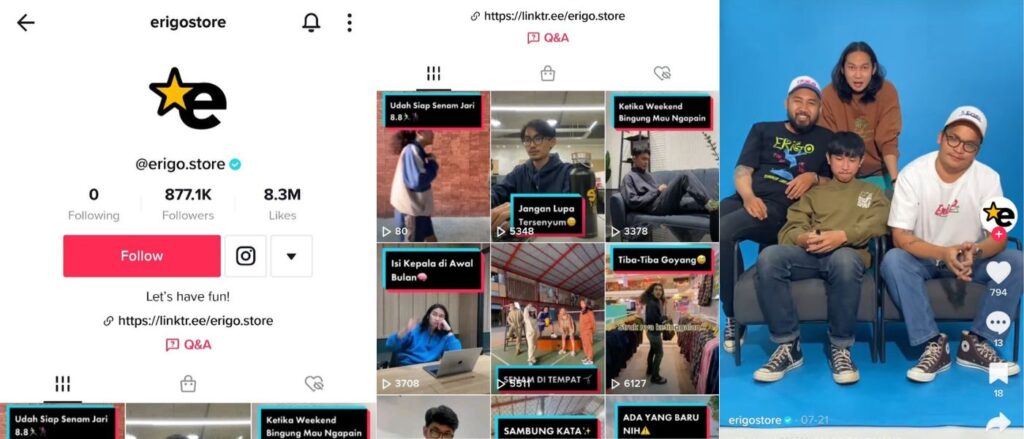Tap the 07-21 date on the video
Screen dimensions: 1024x439
(x=815, y=420)
